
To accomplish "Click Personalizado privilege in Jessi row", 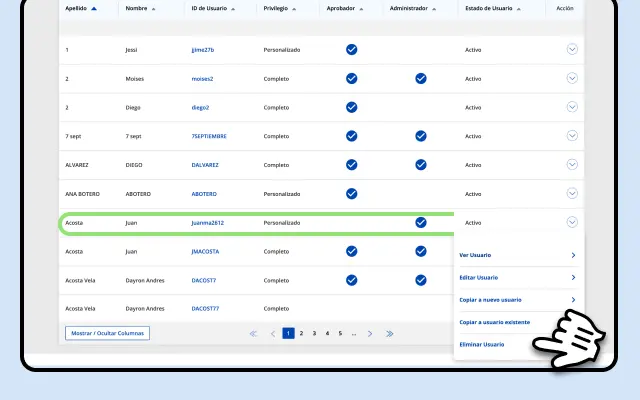I will coord(282,50).
